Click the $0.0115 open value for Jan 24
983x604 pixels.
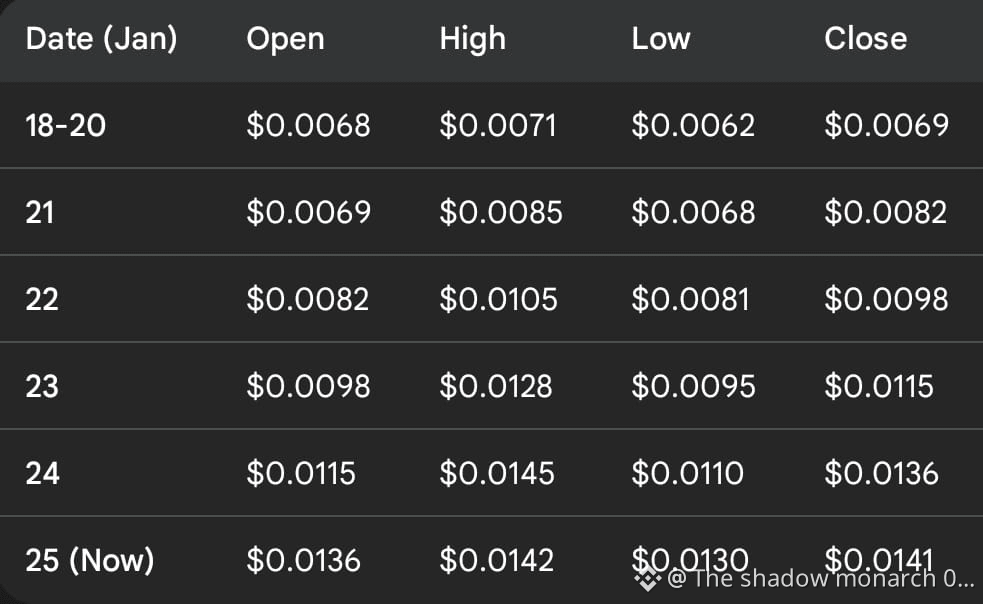[x=301, y=474]
